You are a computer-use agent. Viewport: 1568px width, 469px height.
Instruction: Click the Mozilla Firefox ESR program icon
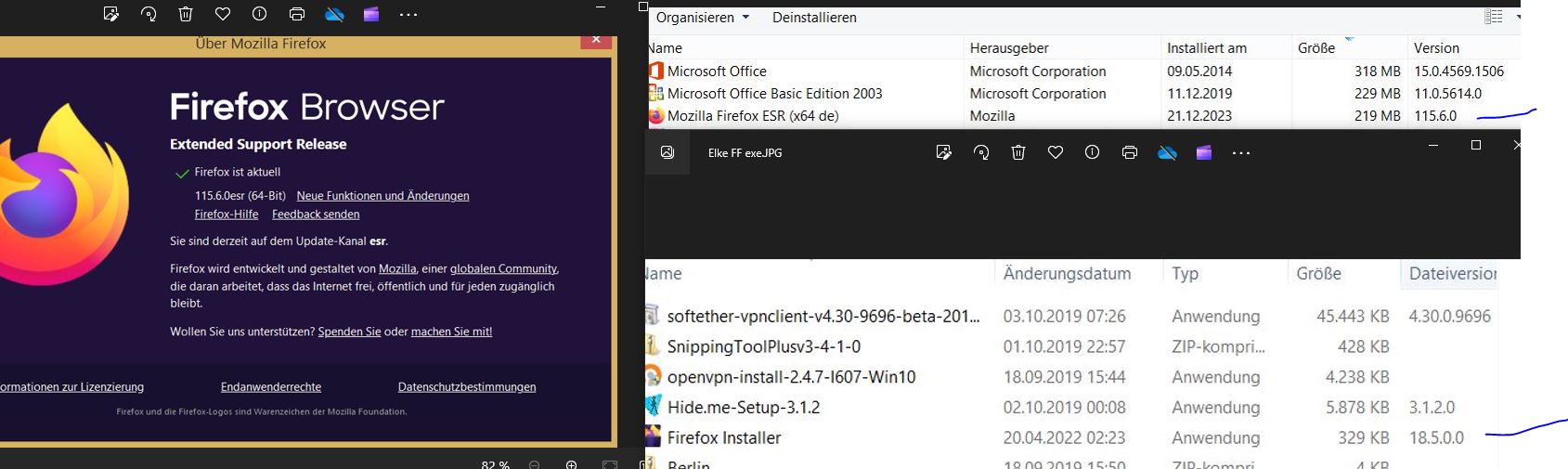pos(656,116)
